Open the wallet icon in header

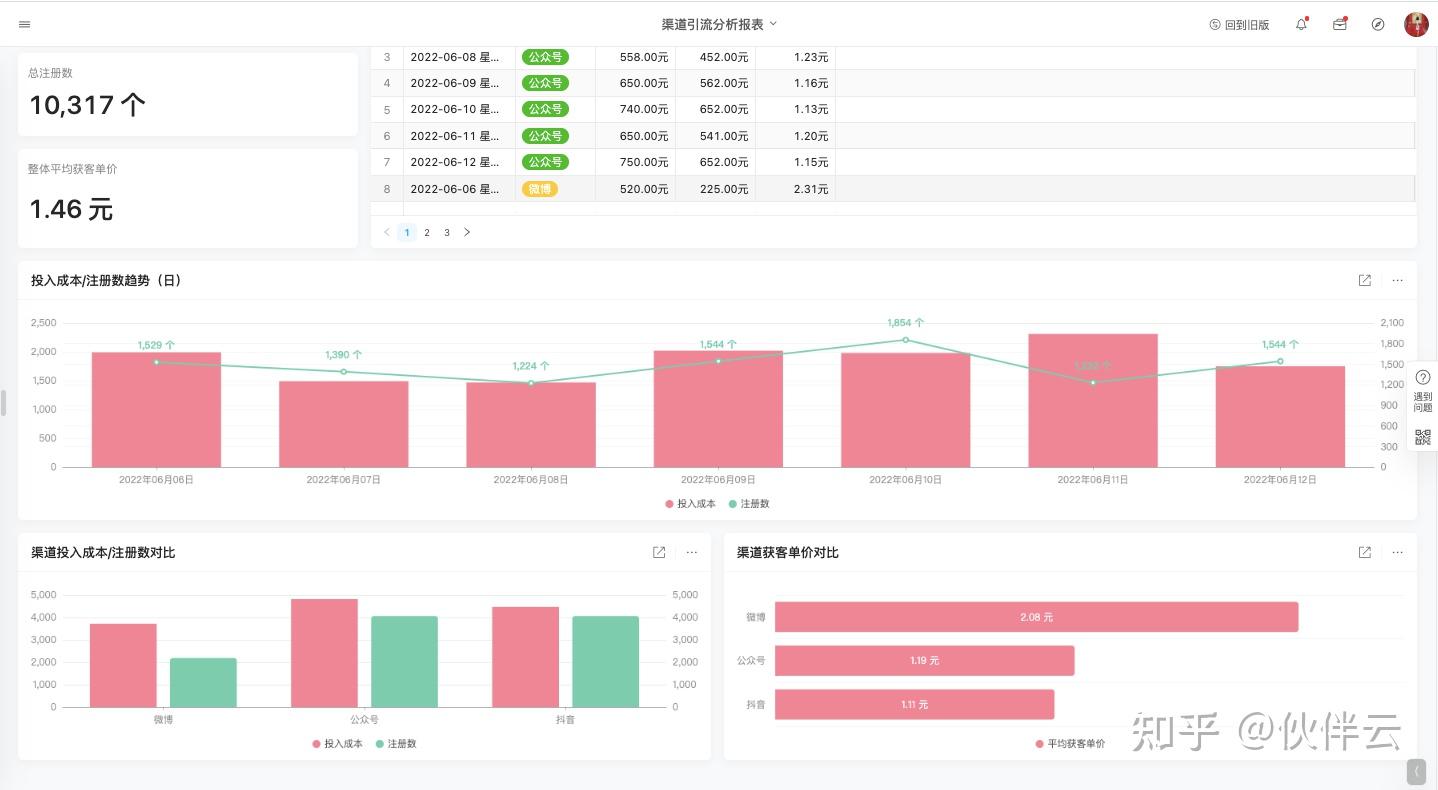coord(1340,24)
